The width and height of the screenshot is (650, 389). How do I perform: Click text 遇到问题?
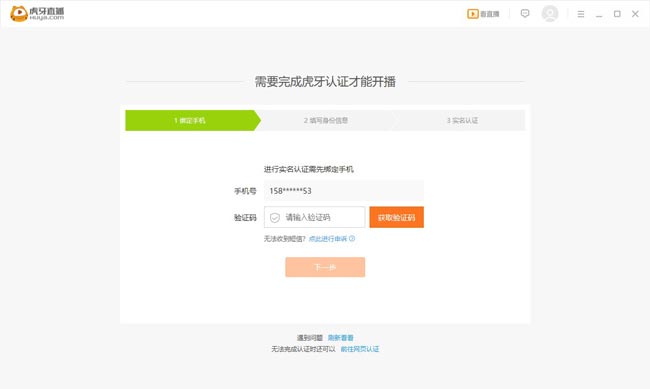[310, 338]
